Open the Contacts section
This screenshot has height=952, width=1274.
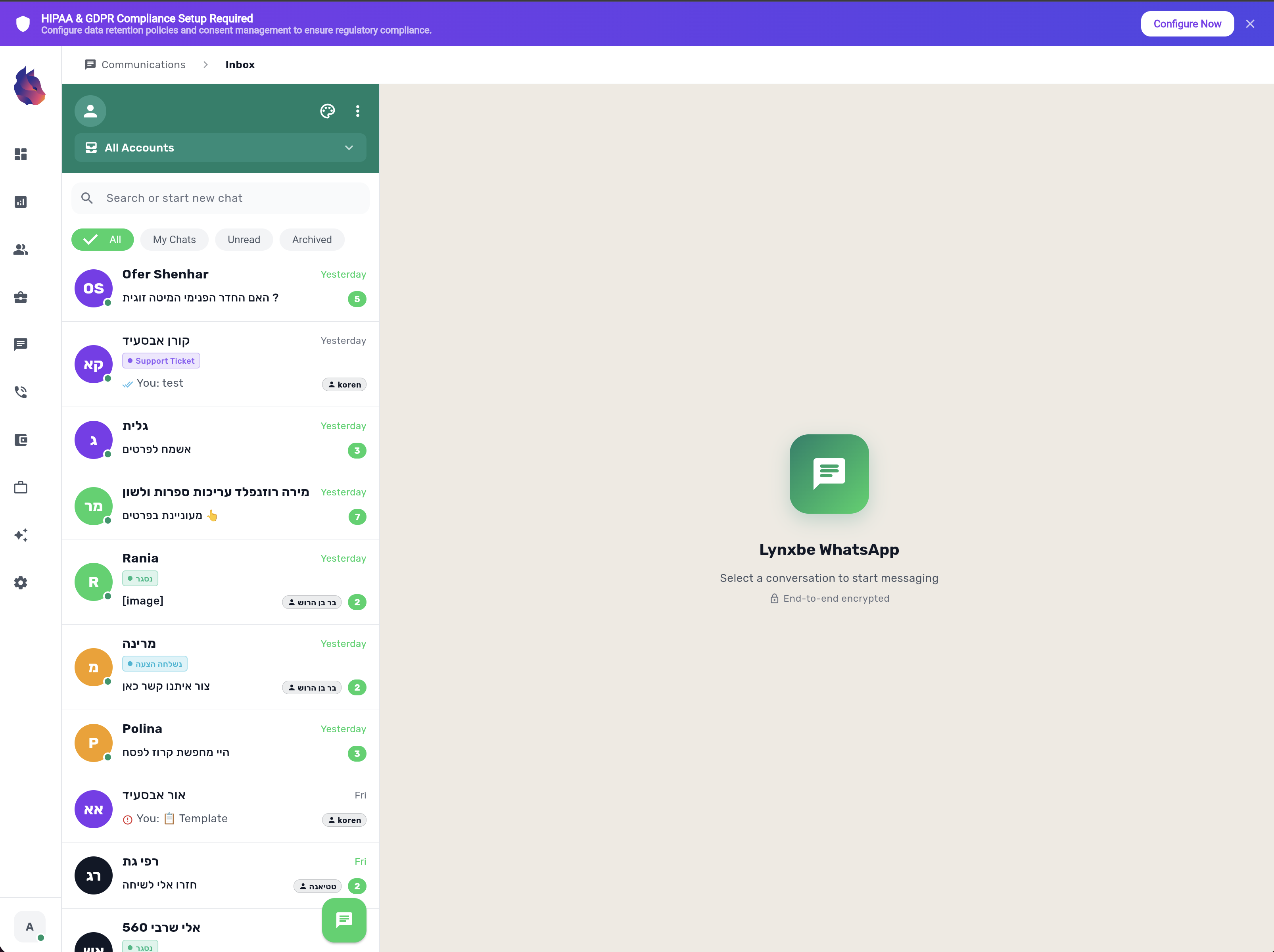pos(21,249)
